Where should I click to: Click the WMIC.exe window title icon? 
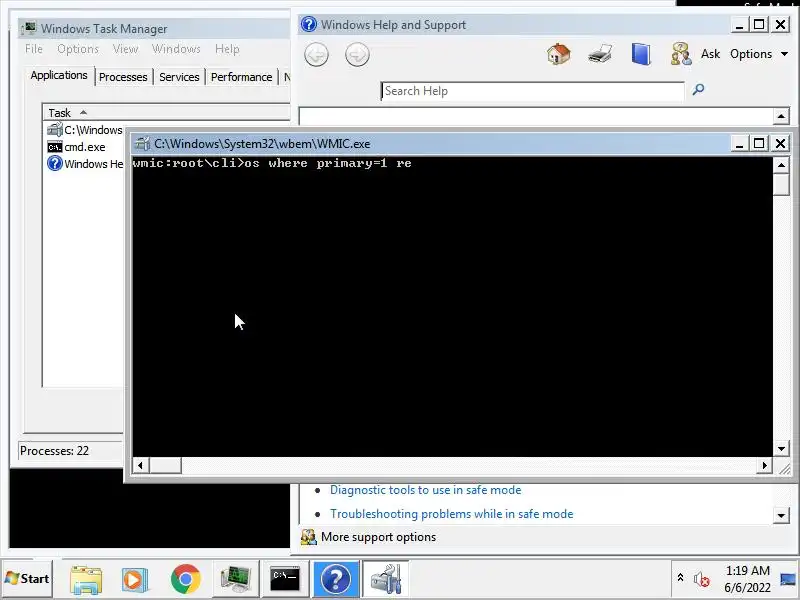pyautogui.click(x=142, y=144)
